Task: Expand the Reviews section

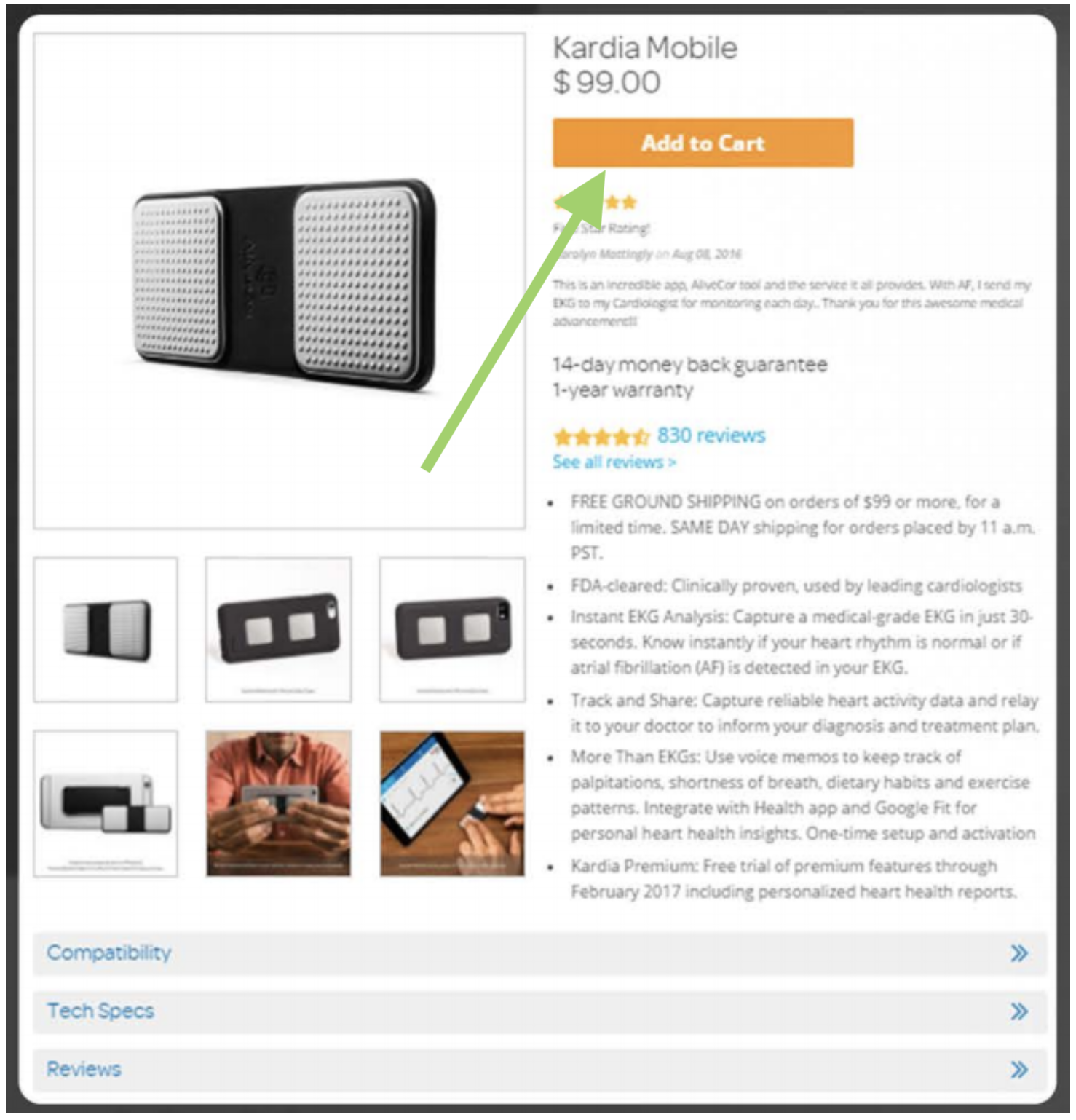Action: coord(539,1069)
